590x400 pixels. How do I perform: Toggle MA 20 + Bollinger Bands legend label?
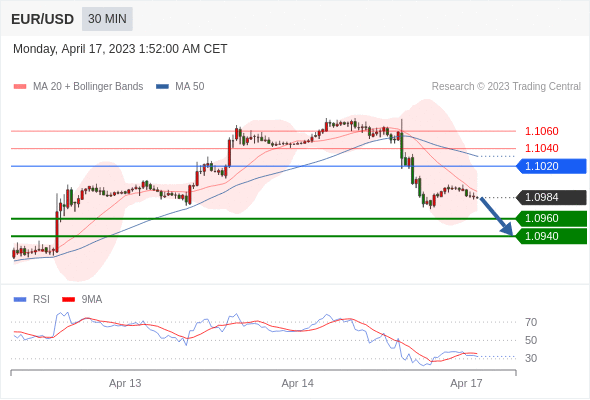coord(88,87)
